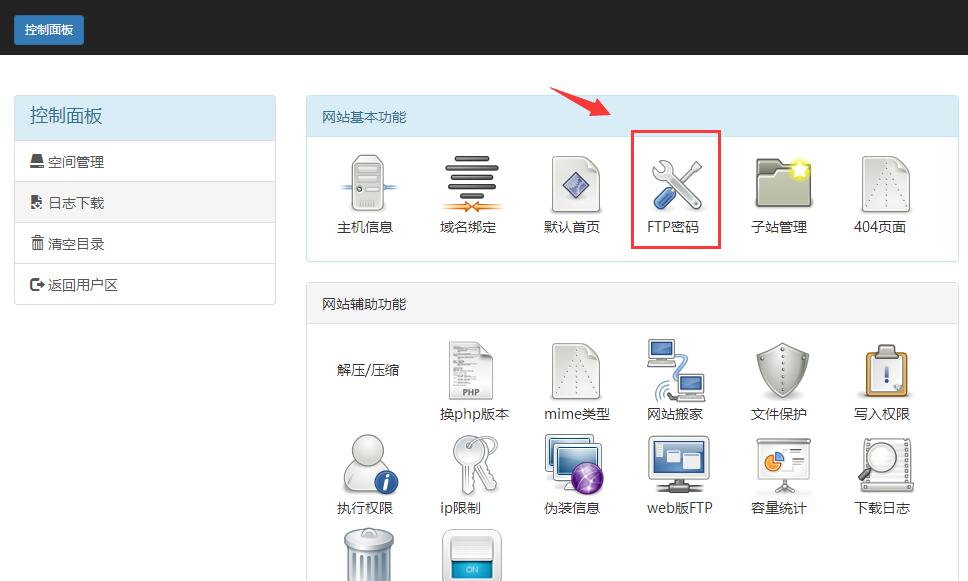Screen dimensions: 968x581
Task: Click the 主机信息 text label
Action: pyautogui.click(x=365, y=227)
